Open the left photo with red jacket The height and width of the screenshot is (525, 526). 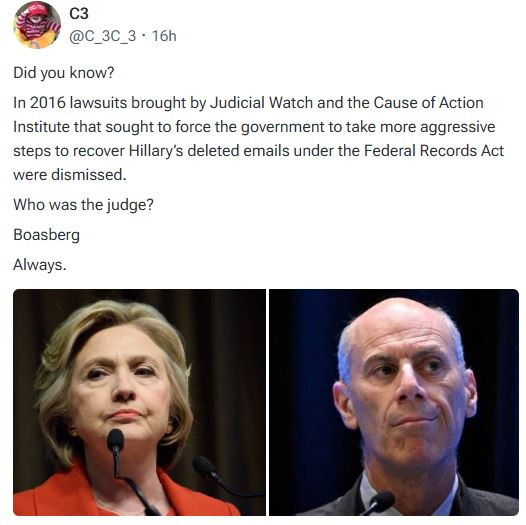point(139,402)
